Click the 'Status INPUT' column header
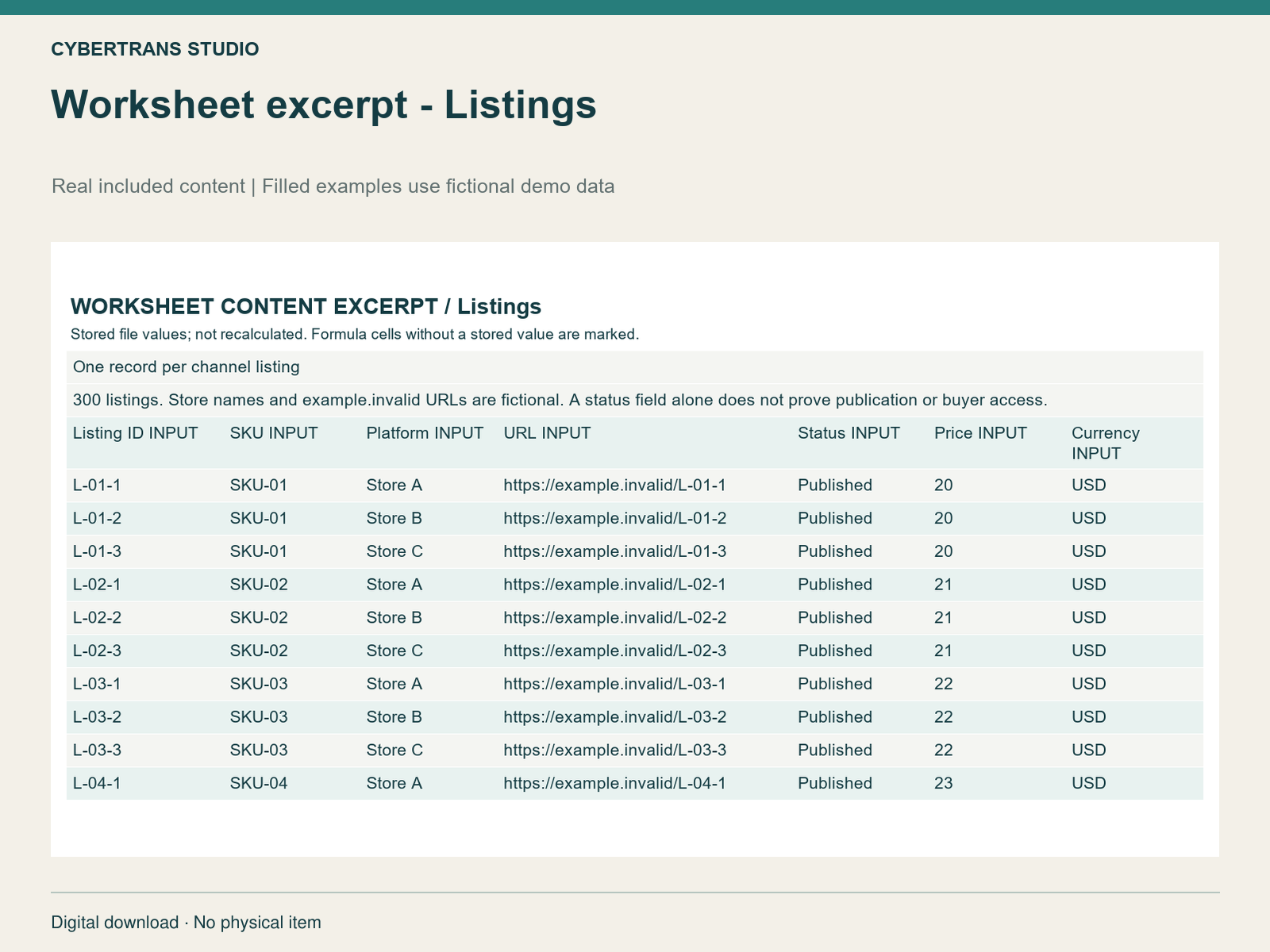 pyautogui.click(x=849, y=433)
